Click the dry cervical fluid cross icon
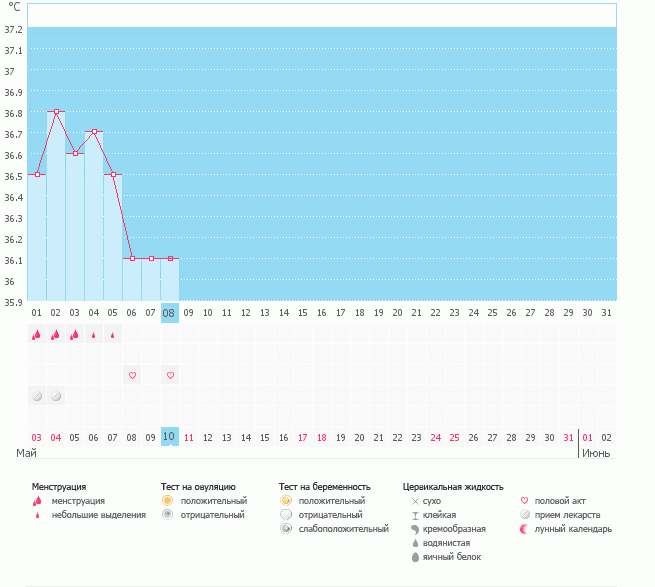This screenshot has width=655, height=587. click(415, 500)
